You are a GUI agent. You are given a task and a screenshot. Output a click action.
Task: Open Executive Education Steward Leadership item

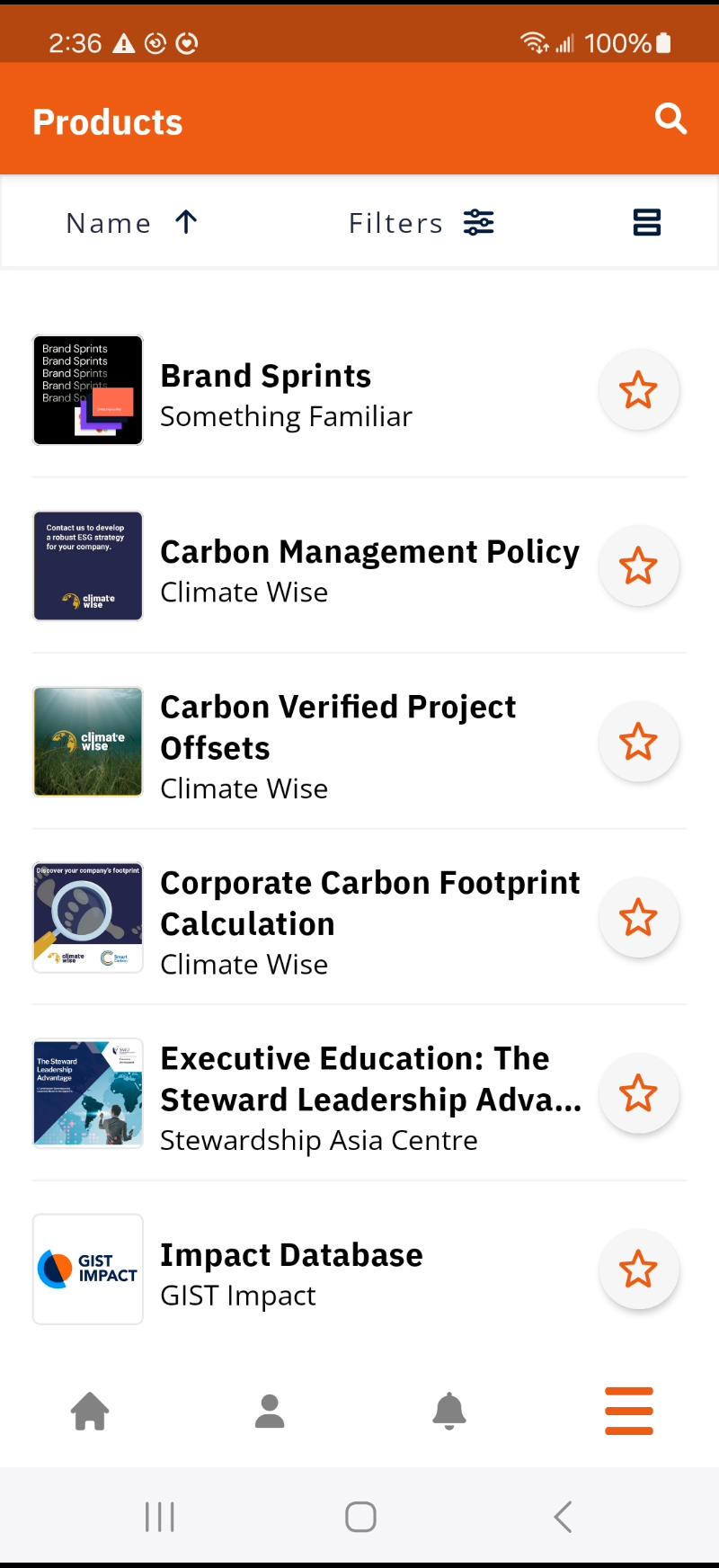[x=369, y=1079]
